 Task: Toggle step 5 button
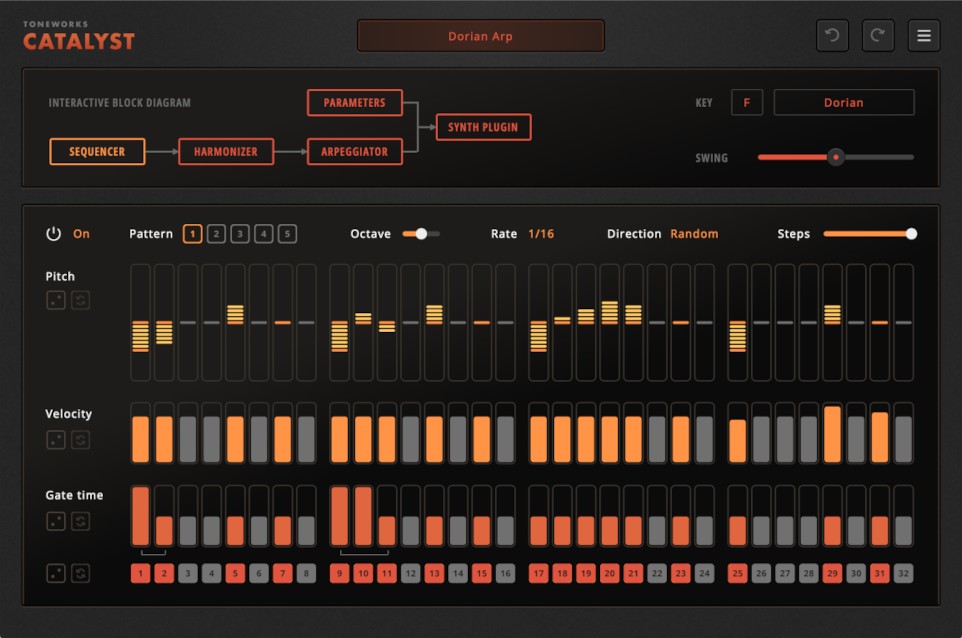click(235, 574)
